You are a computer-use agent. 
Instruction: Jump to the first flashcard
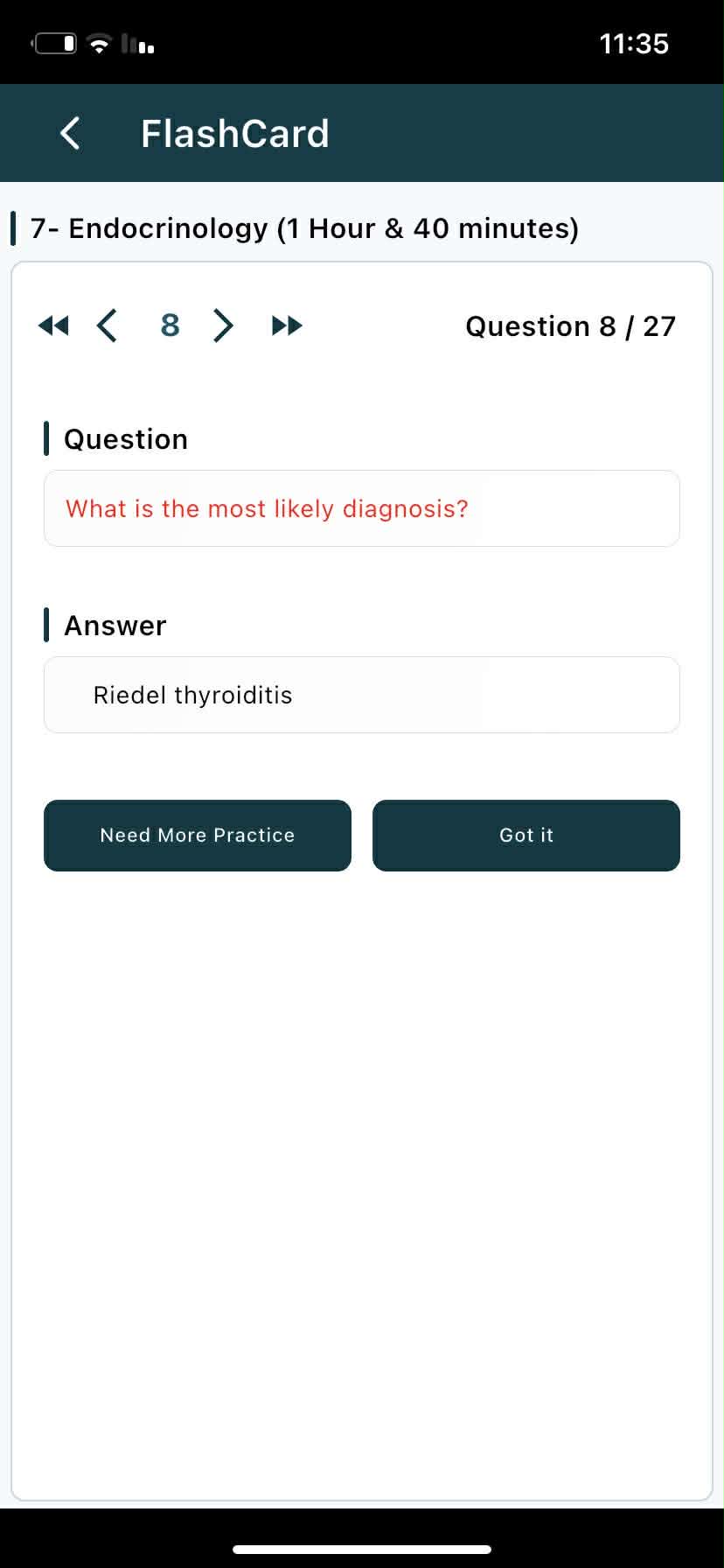53,326
